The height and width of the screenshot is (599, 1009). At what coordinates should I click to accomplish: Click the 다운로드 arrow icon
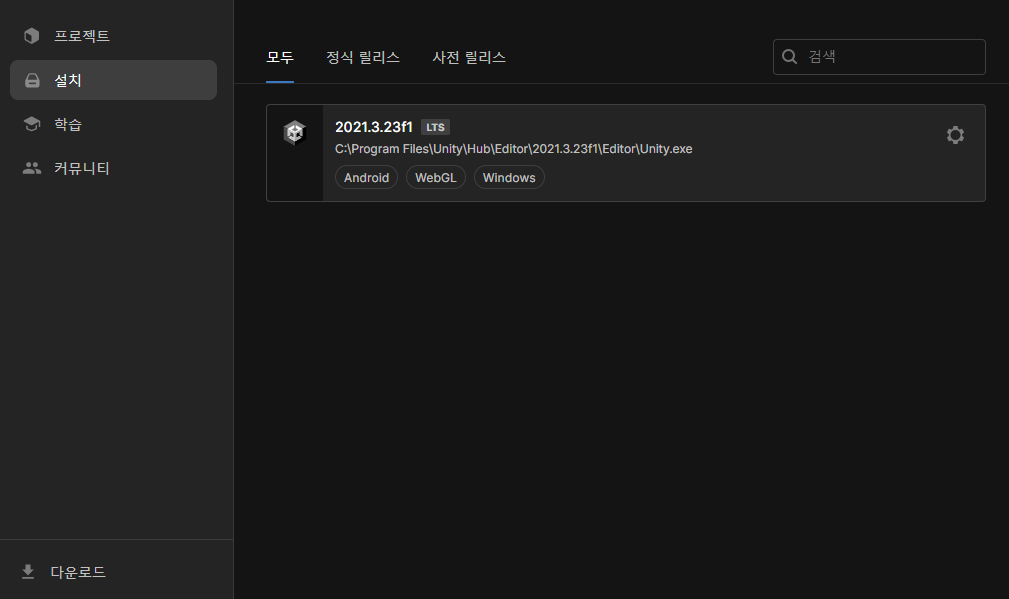tap(28, 571)
